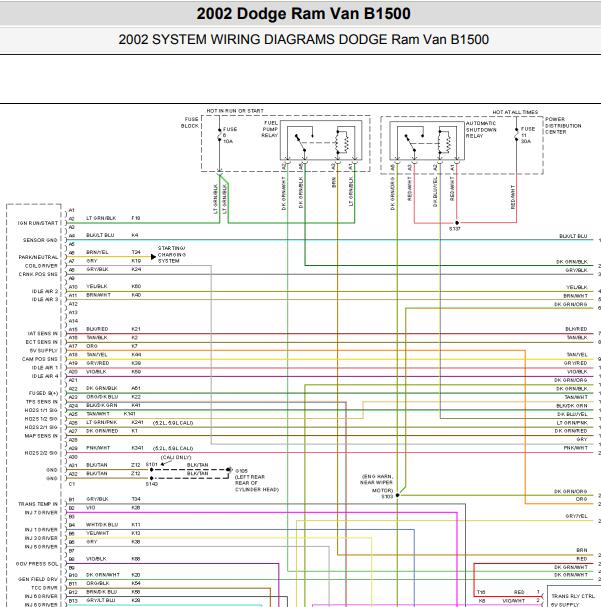
Task: Click the 'IAT SENS IN' label
Action: click(43, 333)
